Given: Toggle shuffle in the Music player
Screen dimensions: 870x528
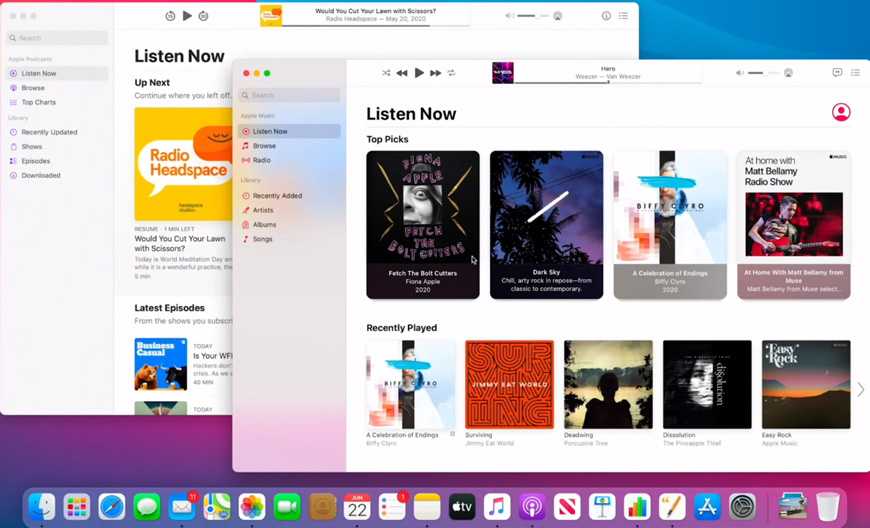Looking at the screenshot, I should (386, 73).
